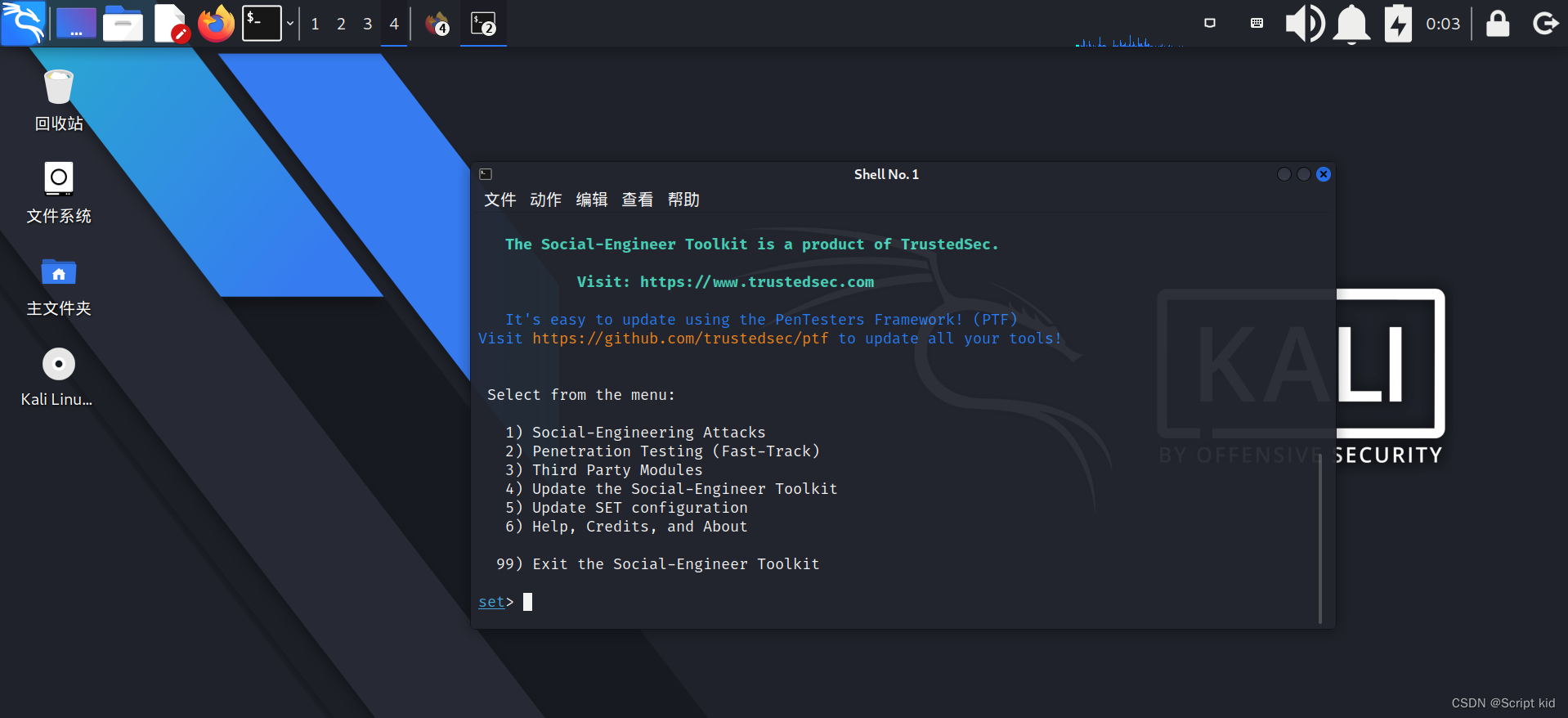Click the 'Penetration Testing (Fast-Track)' line
The width and height of the screenshot is (1568, 718).
pyautogui.click(x=662, y=451)
